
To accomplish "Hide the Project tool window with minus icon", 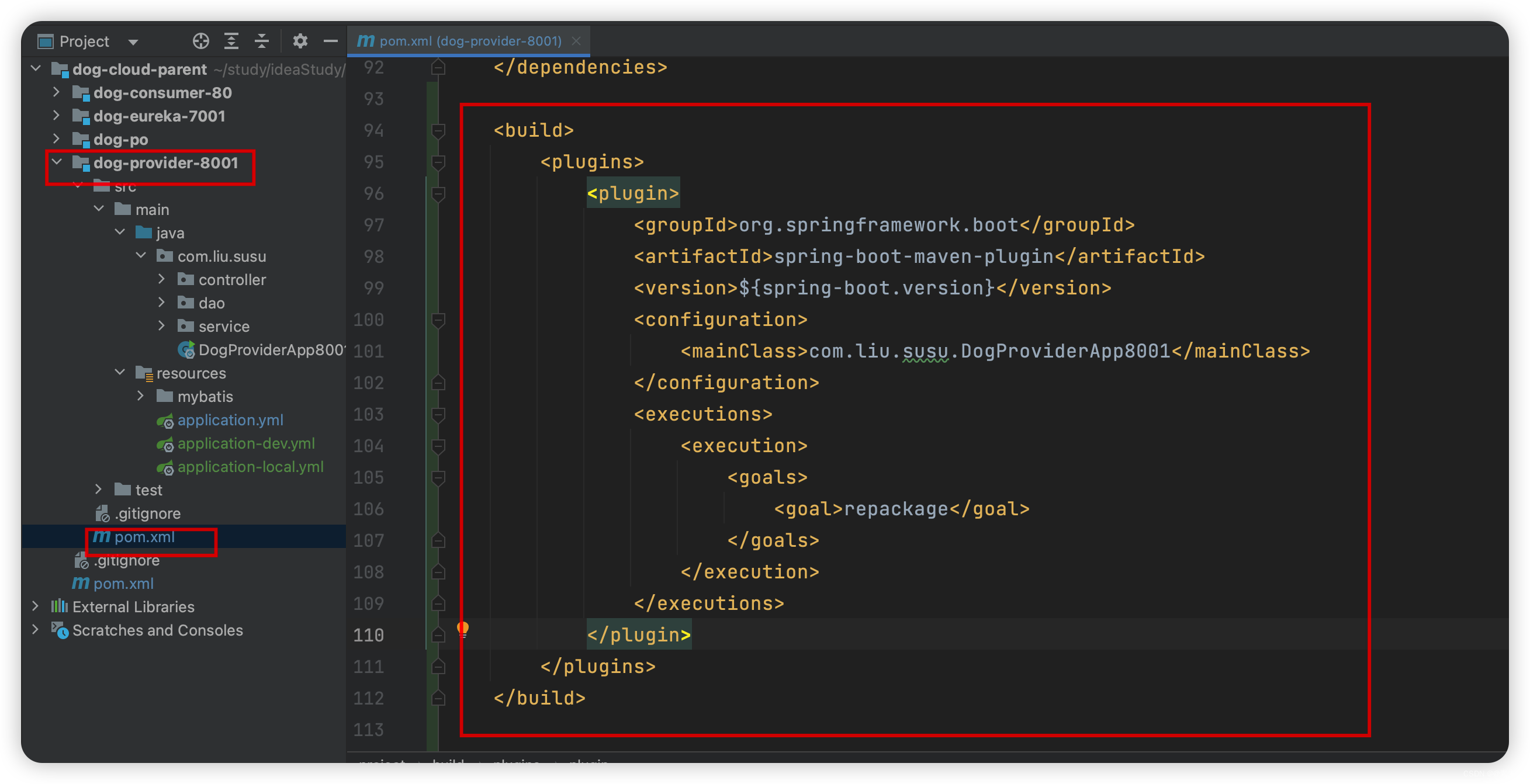I will 331,41.
